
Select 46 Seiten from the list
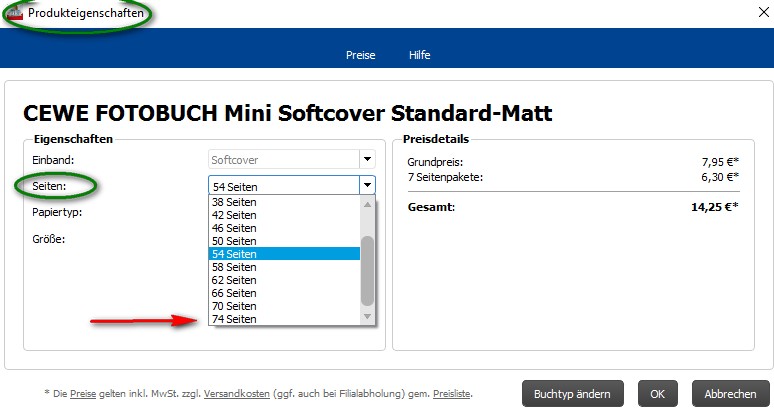tap(284, 228)
